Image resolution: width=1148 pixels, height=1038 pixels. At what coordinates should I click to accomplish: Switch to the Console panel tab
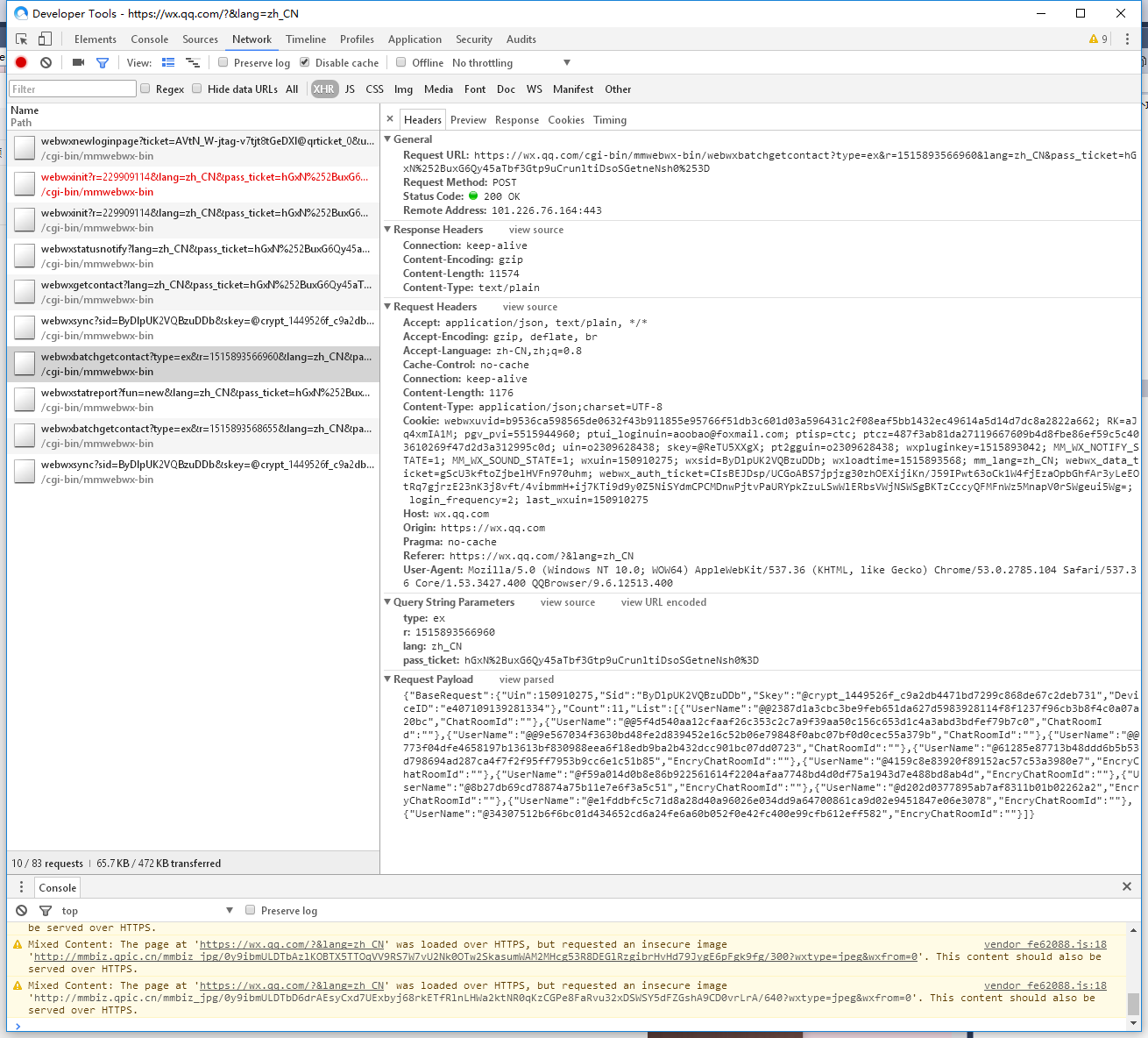pyautogui.click(x=150, y=39)
